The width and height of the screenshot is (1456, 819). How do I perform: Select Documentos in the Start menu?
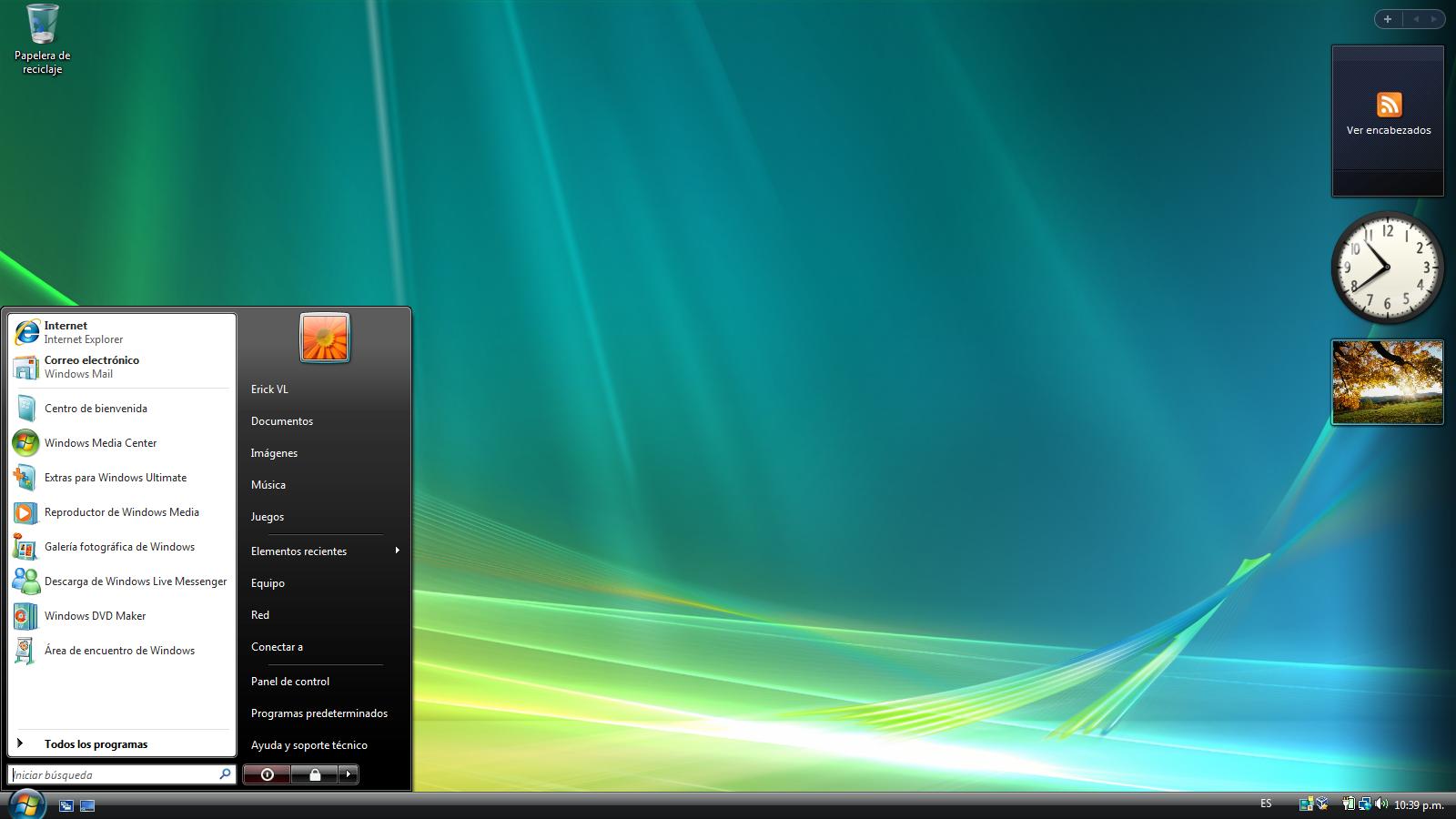coord(282,420)
